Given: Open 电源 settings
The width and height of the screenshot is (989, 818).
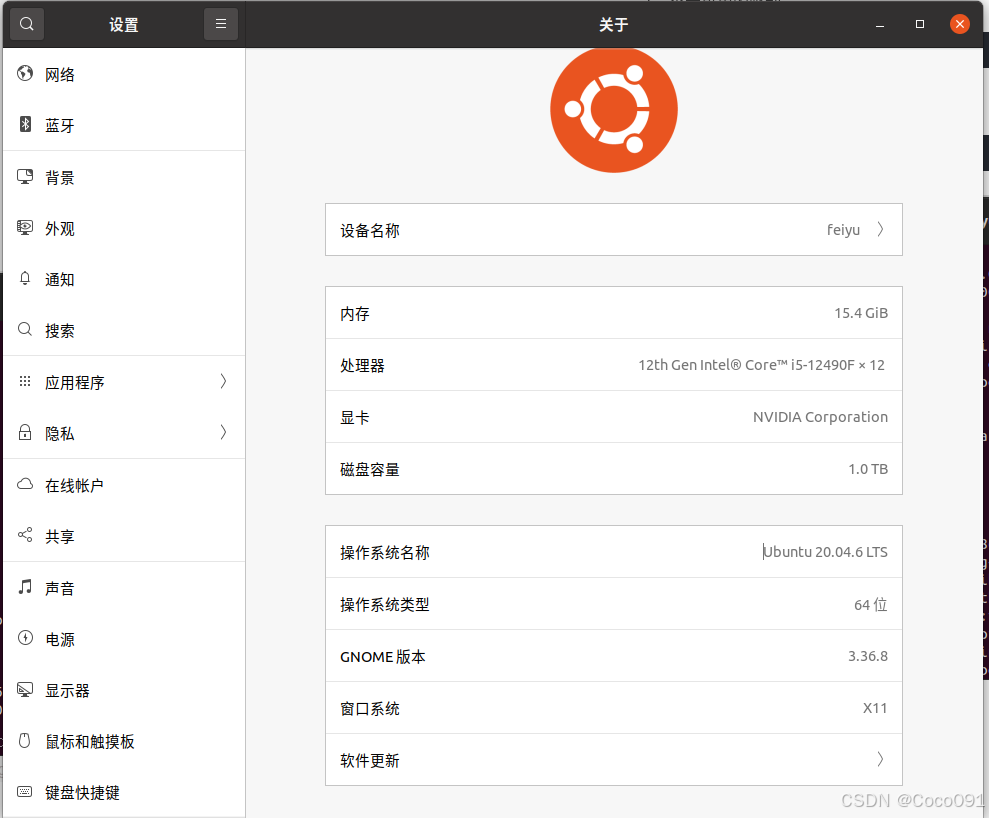Looking at the screenshot, I should click(x=124, y=639).
